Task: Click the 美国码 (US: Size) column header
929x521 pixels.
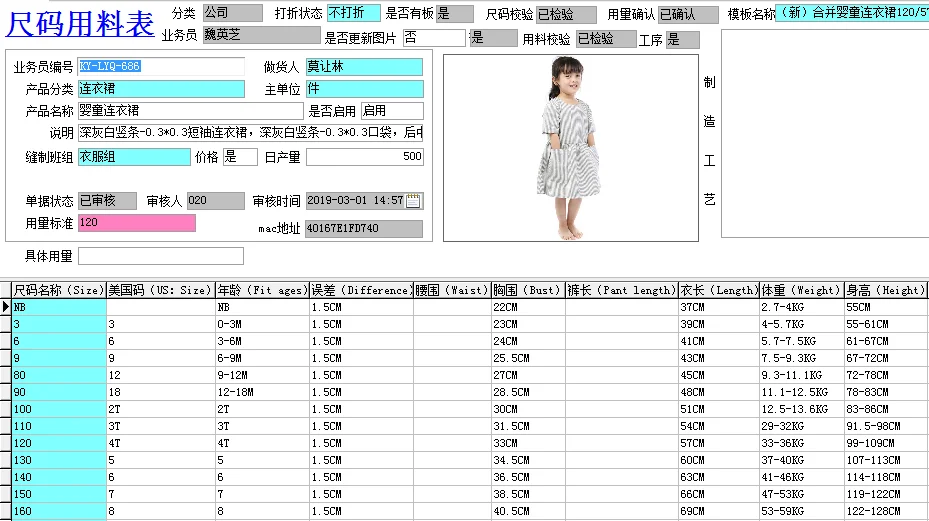Action: coord(161,290)
